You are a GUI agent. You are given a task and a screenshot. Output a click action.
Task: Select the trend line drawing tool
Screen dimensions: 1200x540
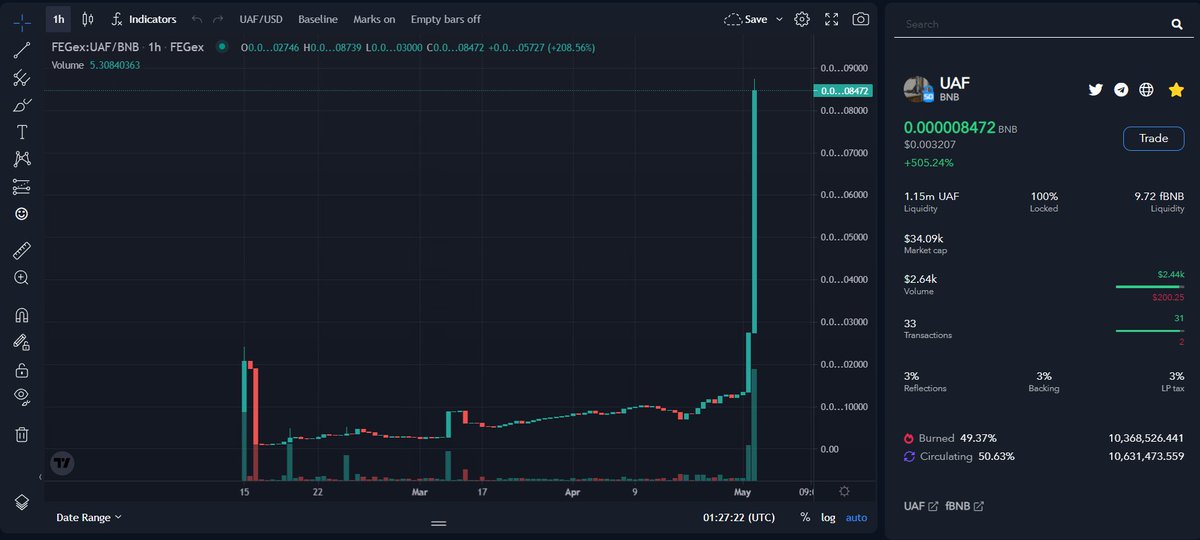point(21,50)
